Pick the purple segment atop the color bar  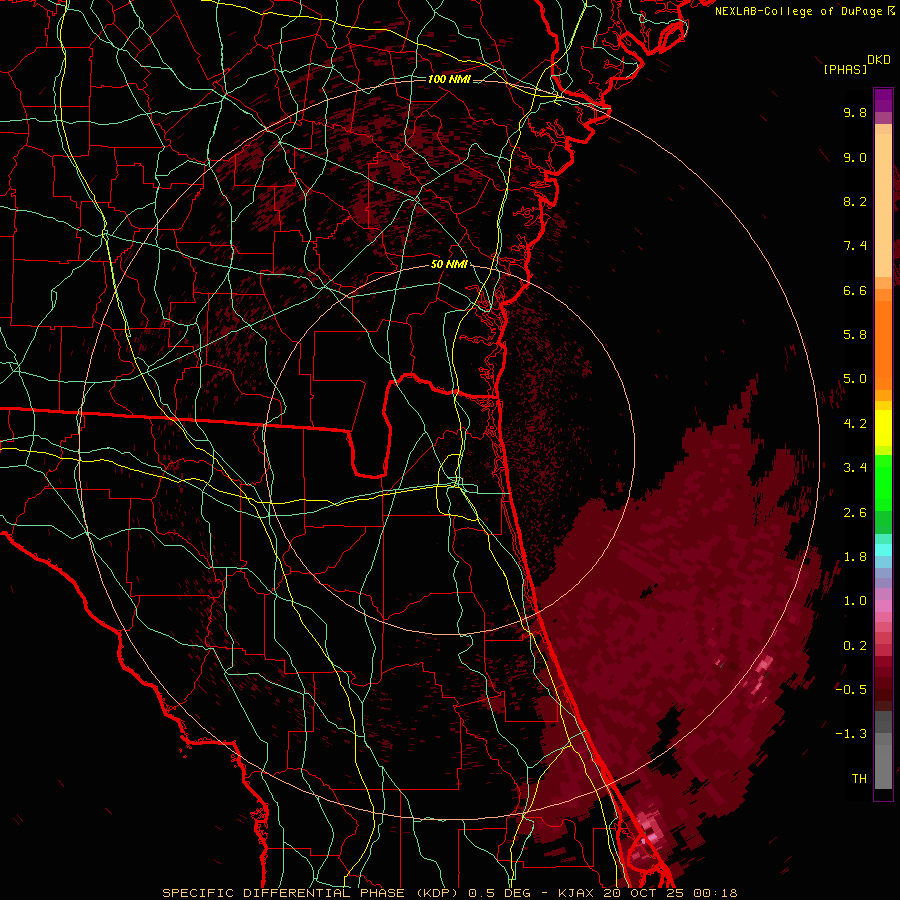(883, 100)
